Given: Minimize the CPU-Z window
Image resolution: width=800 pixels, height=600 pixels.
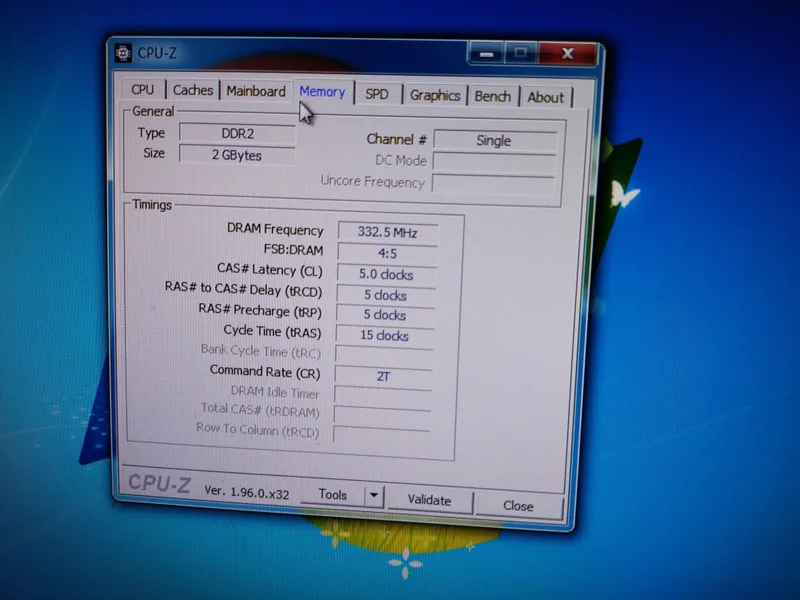Looking at the screenshot, I should pos(486,54).
